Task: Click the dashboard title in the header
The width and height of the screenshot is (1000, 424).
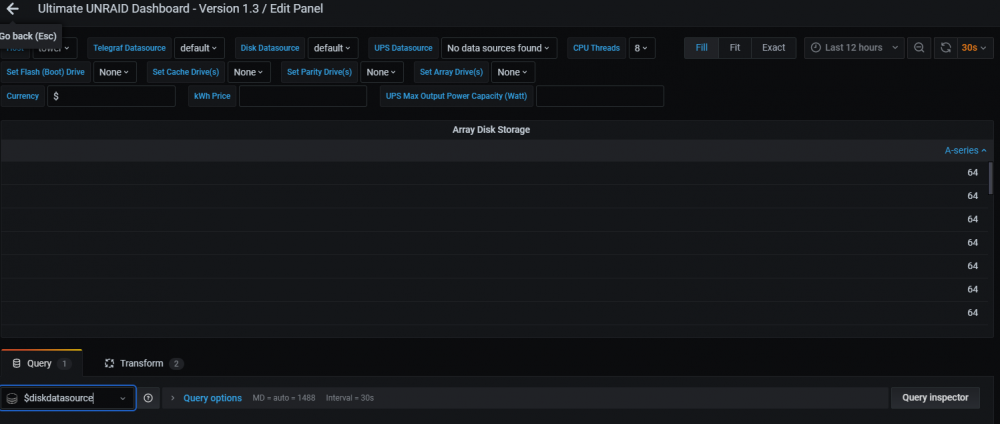Action: [180, 9]
